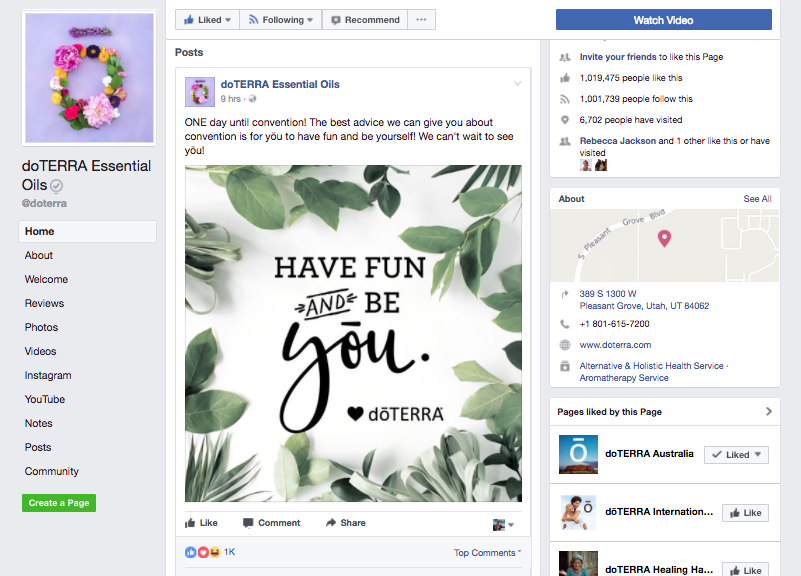
Task: Open the About section in sidebar
Action: click(x=39, y=255)
